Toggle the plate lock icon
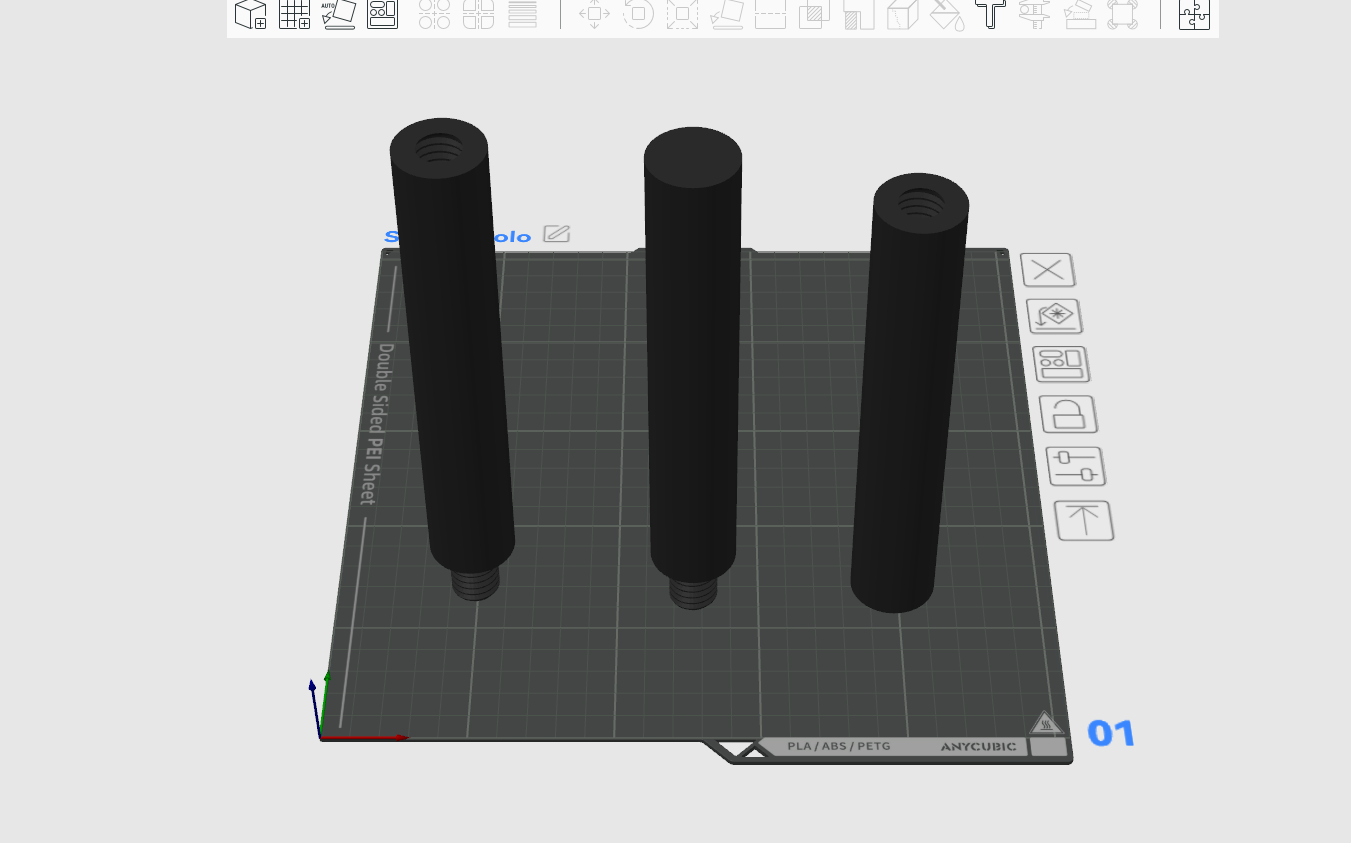Viewport: 1351px width, 843px height. coord(1068,414)
